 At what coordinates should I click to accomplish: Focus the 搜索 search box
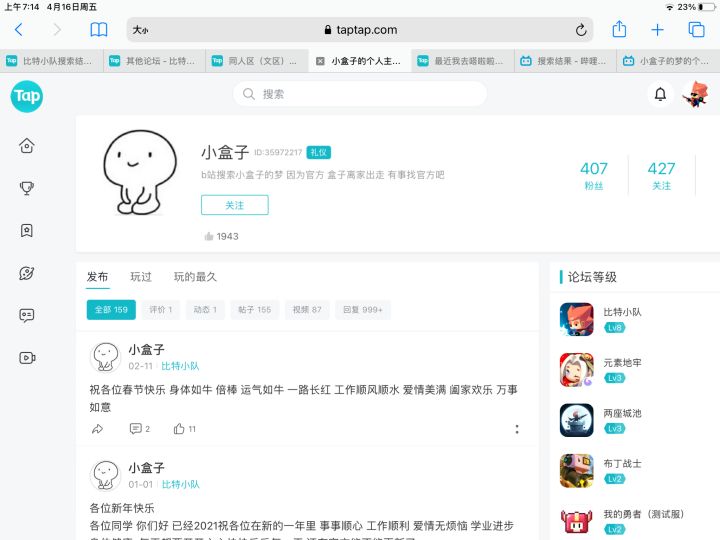[360, 94]
